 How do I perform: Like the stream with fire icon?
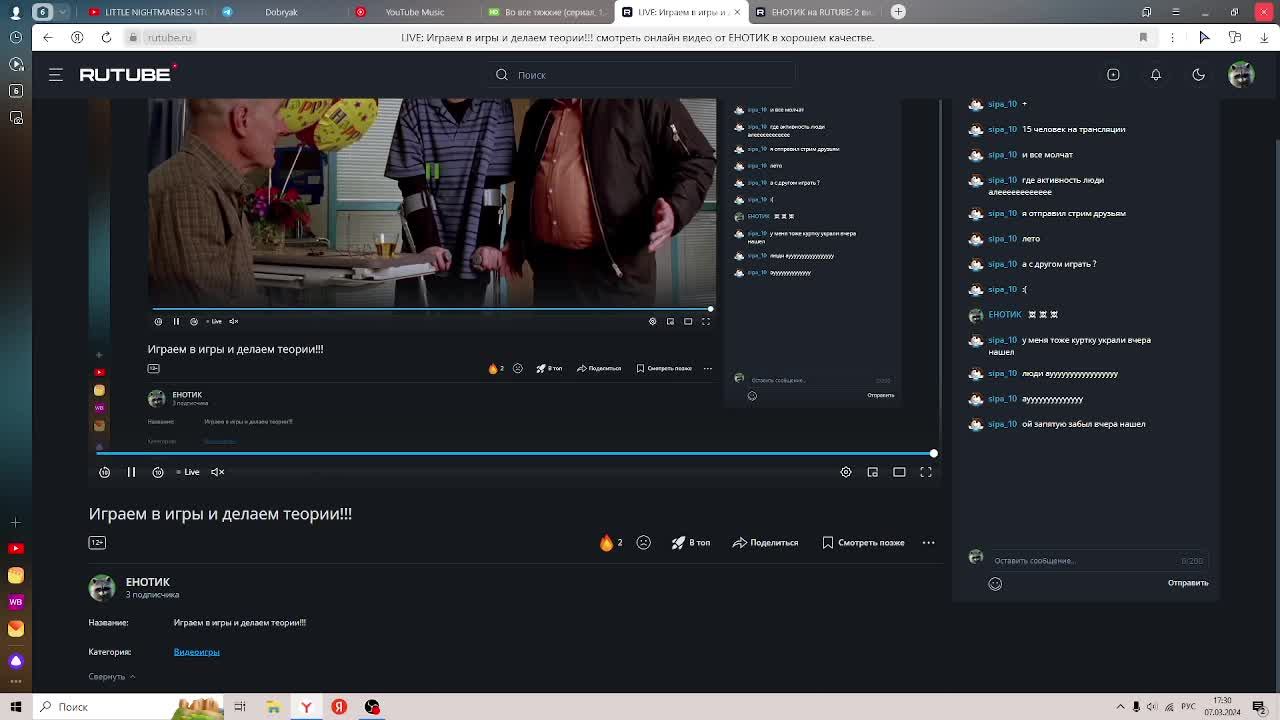point(607,542)
